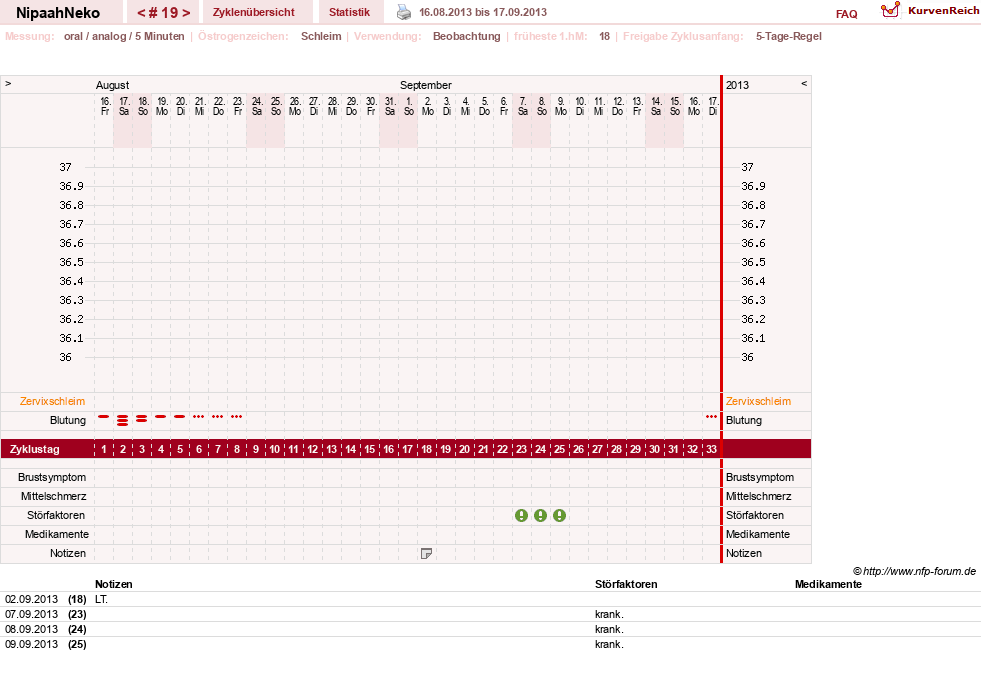Click the August month label
The width and height of the screenshot is (981, 683).
[x=113, y=85]
